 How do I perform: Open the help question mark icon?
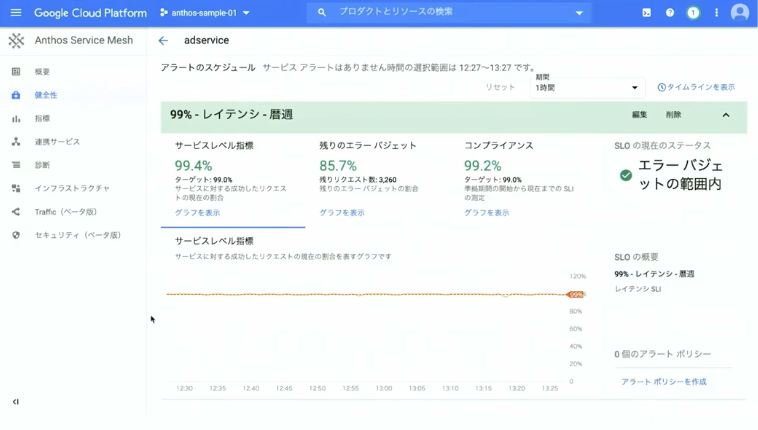pos(670,13)
